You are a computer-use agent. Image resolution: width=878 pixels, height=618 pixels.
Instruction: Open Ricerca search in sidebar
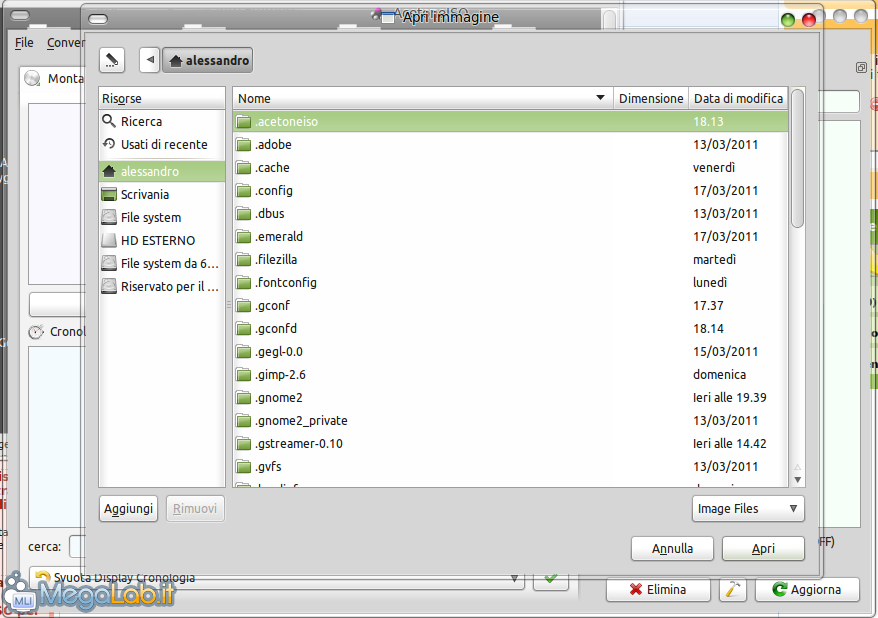tap(141, 121)
